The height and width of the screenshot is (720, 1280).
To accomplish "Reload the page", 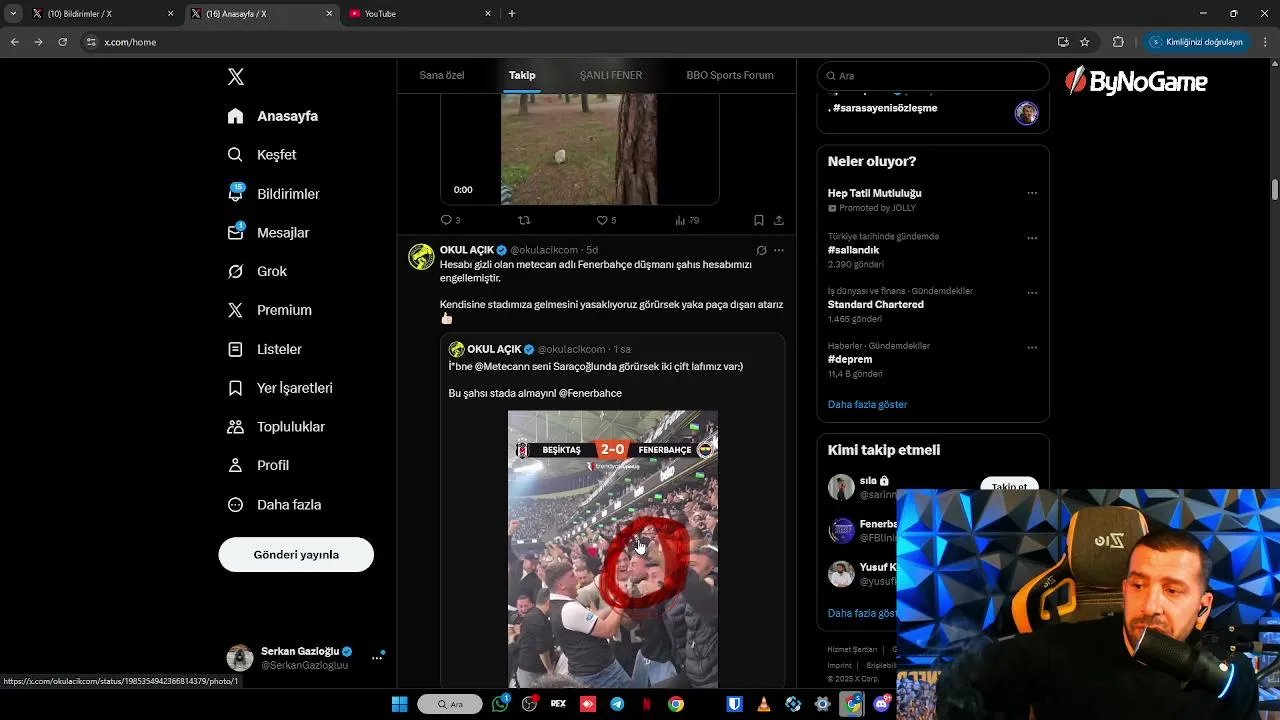I will pos(62,42).
